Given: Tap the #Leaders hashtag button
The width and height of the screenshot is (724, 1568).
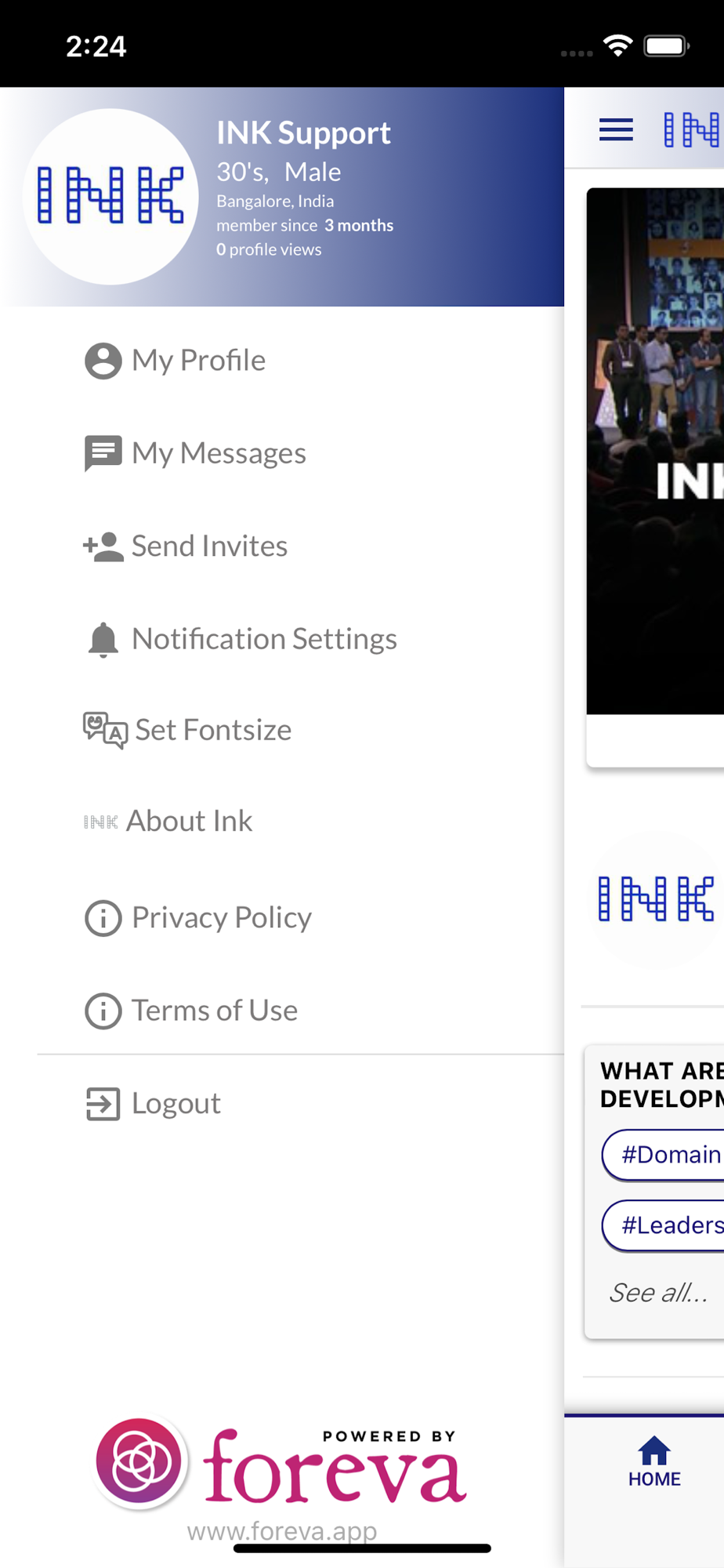Looking at the screenshot, I should [x=663, y=1225].
